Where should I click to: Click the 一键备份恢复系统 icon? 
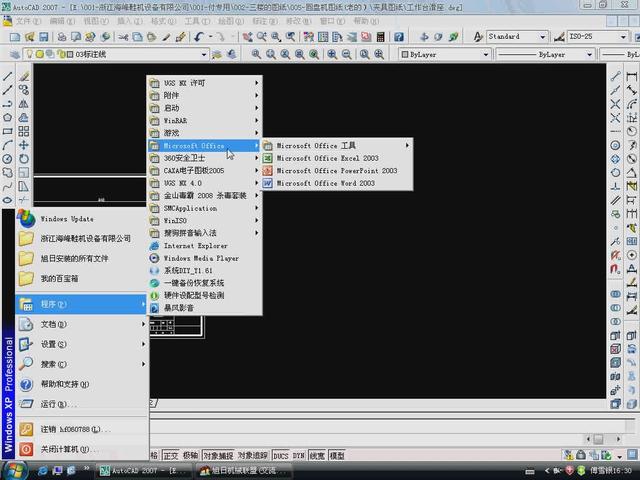(x=154, y=283)
